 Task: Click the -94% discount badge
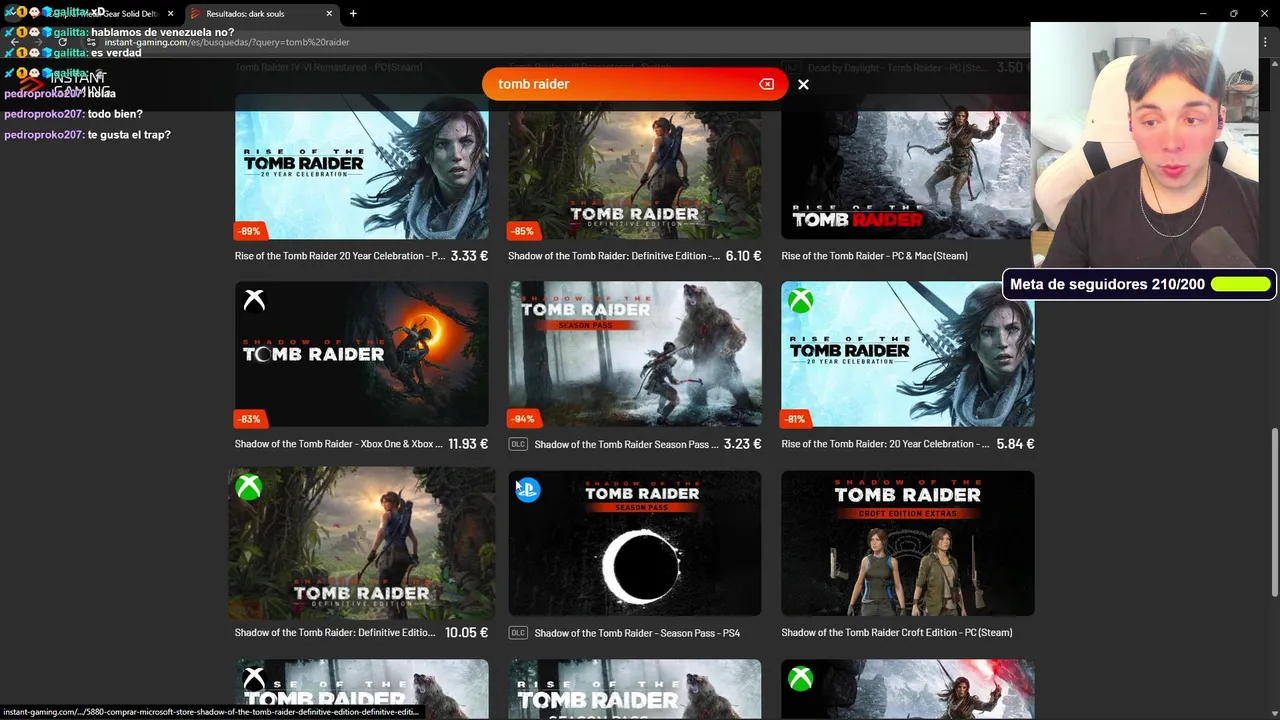[x=522, y=419]
